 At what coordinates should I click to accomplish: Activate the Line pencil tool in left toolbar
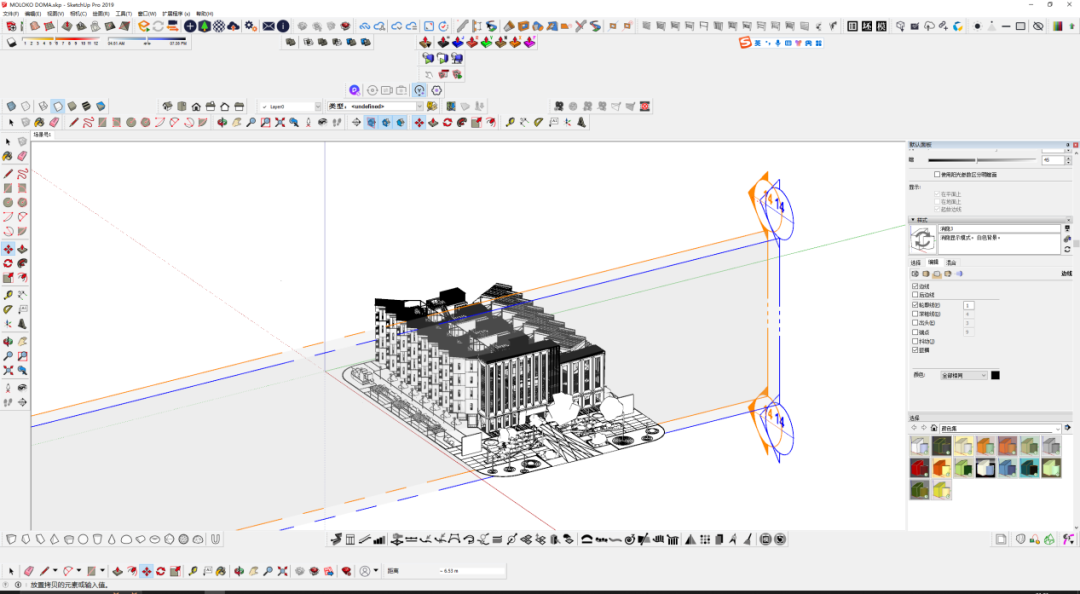click(8, 174)
